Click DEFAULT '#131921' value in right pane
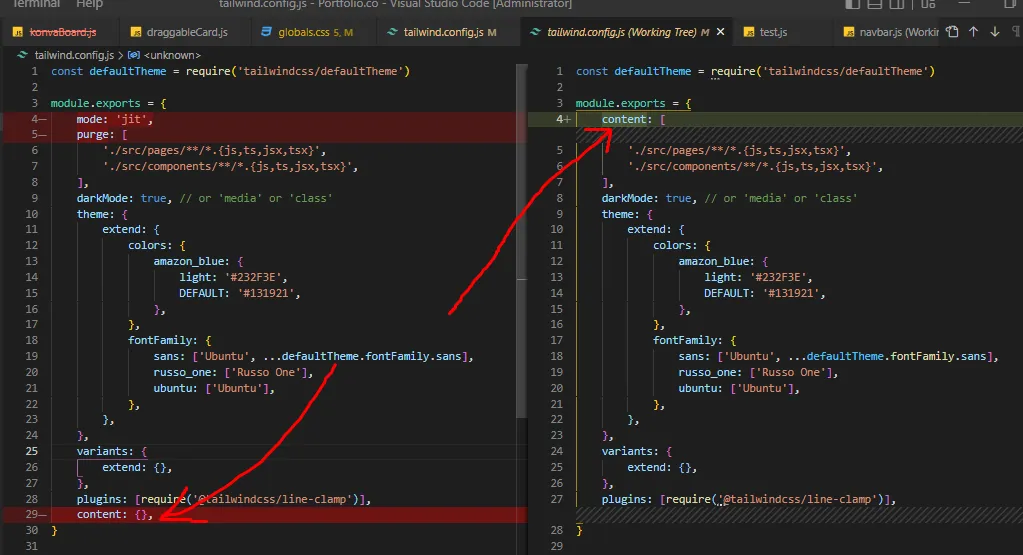 click(791, 293)
